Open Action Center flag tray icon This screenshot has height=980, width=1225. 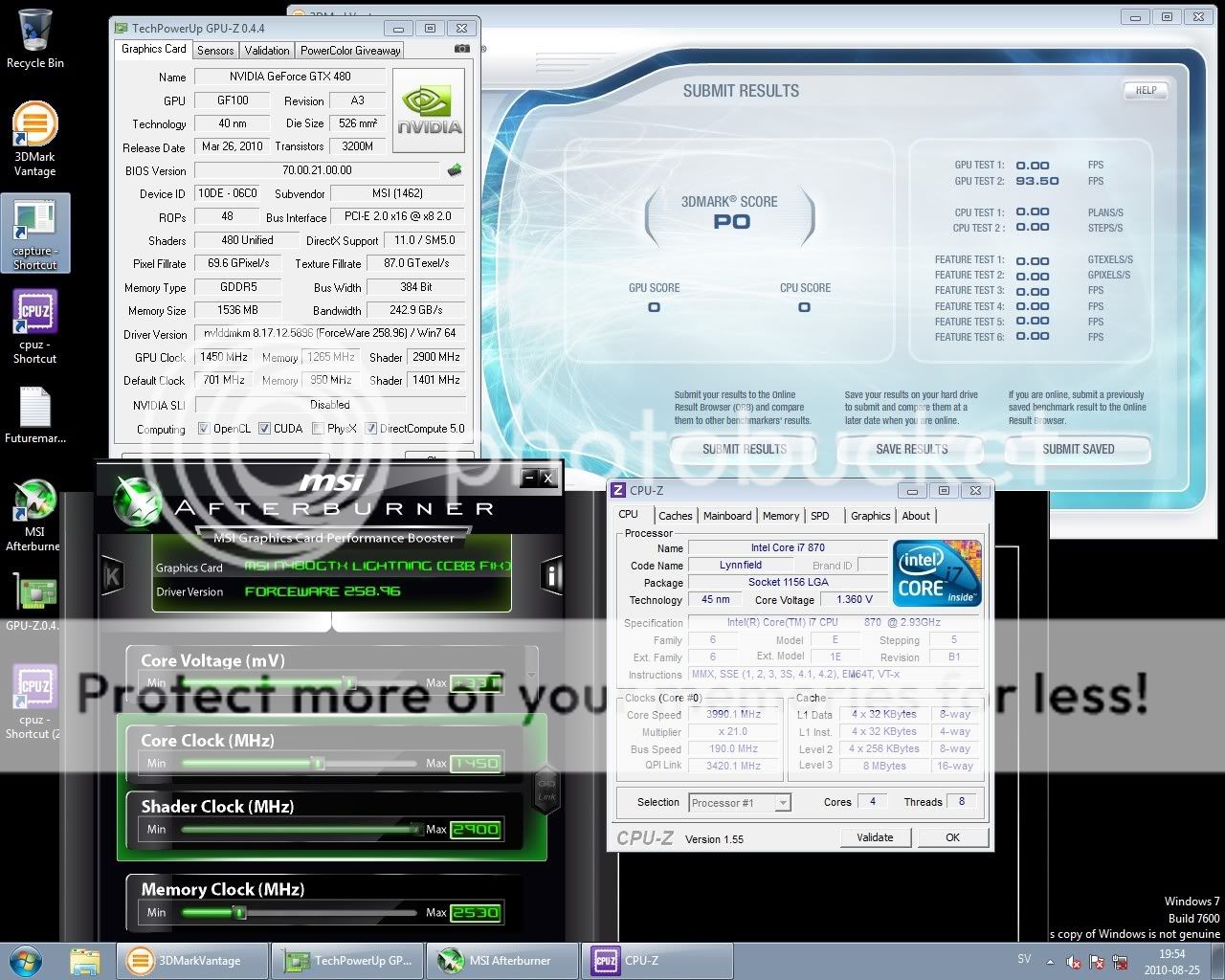pos(1097,961)
